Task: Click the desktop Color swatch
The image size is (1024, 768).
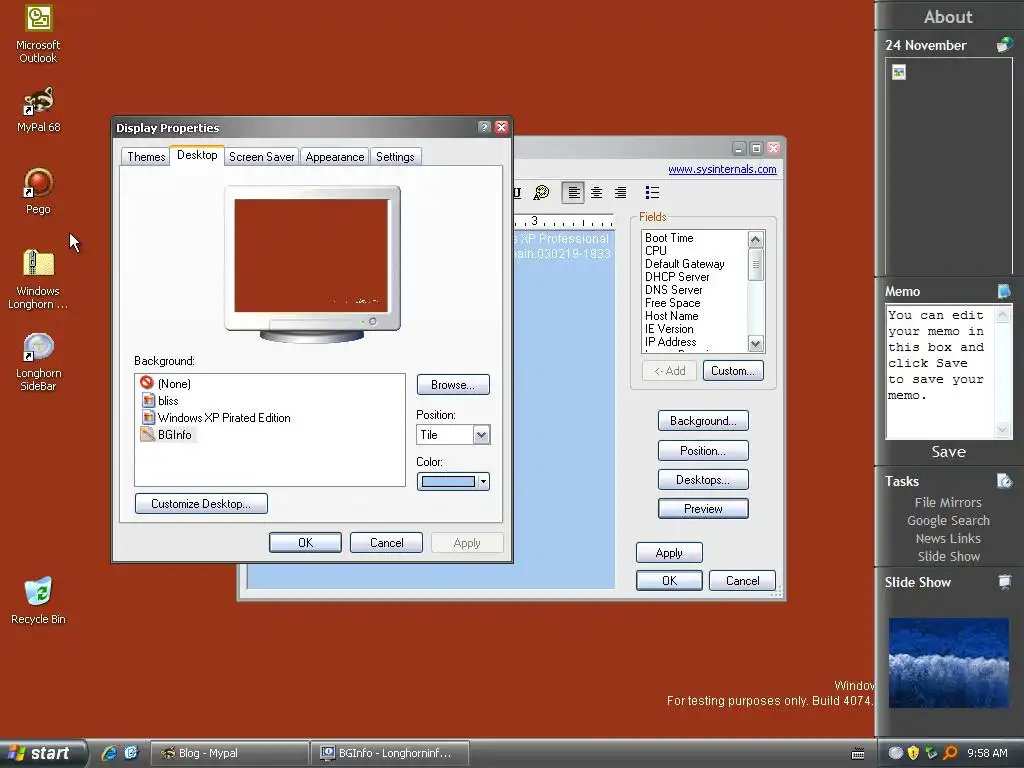Action: [448, 482]
